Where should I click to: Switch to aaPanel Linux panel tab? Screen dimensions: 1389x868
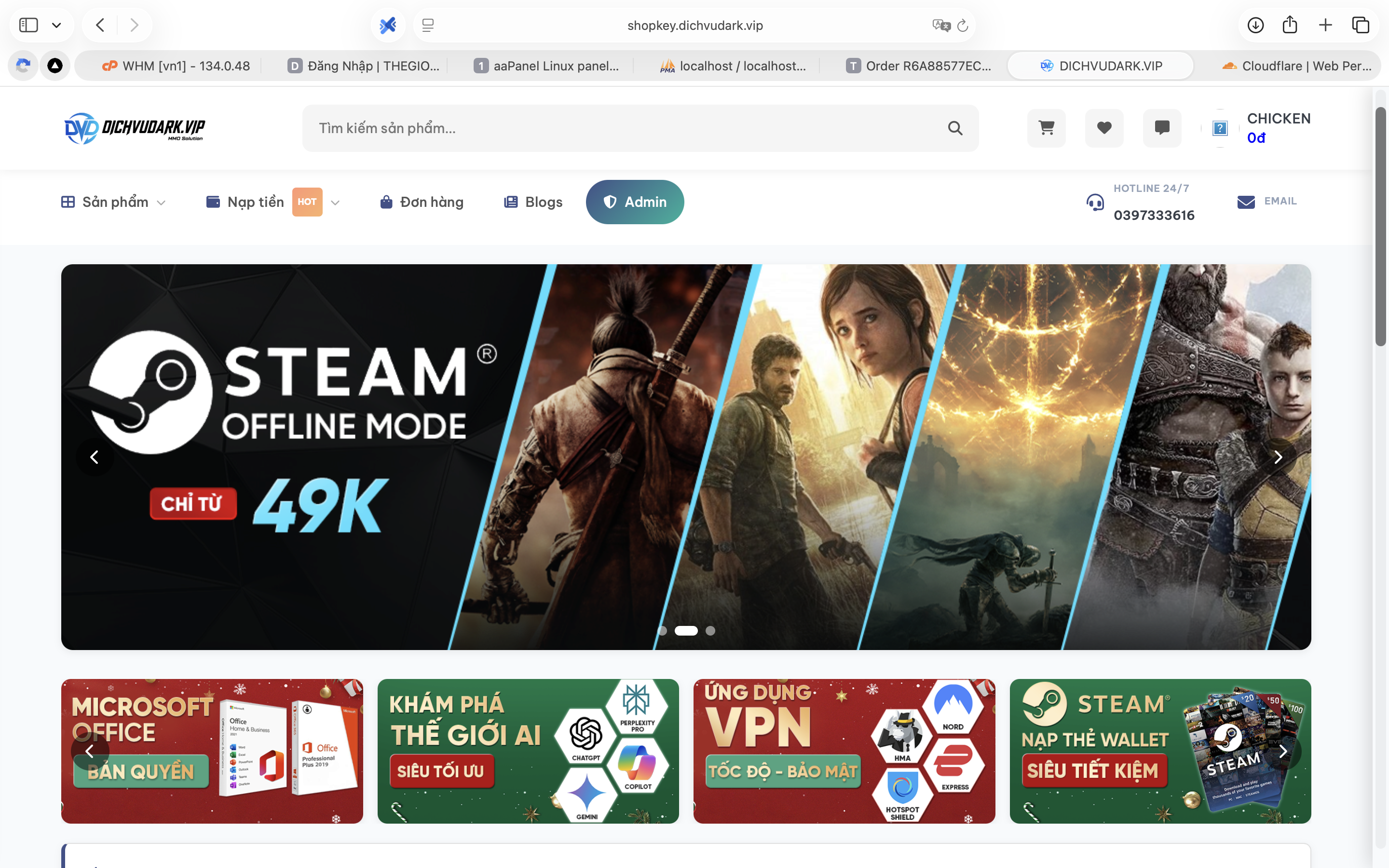click(x=546, y=66)
